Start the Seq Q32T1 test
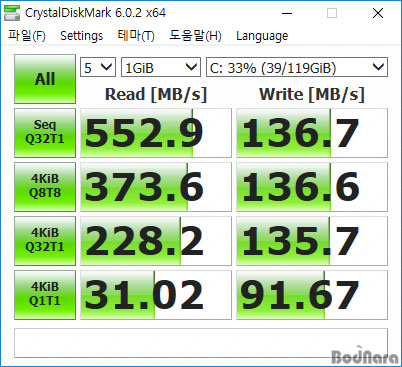402x367 pixels. (x=45, y=133)
